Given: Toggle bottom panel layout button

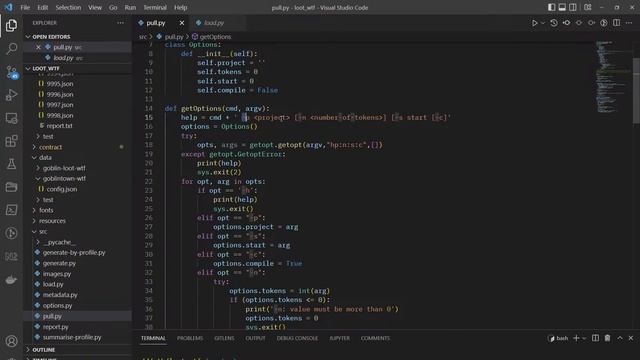Looking at the screenshot, I should [562, 7].
